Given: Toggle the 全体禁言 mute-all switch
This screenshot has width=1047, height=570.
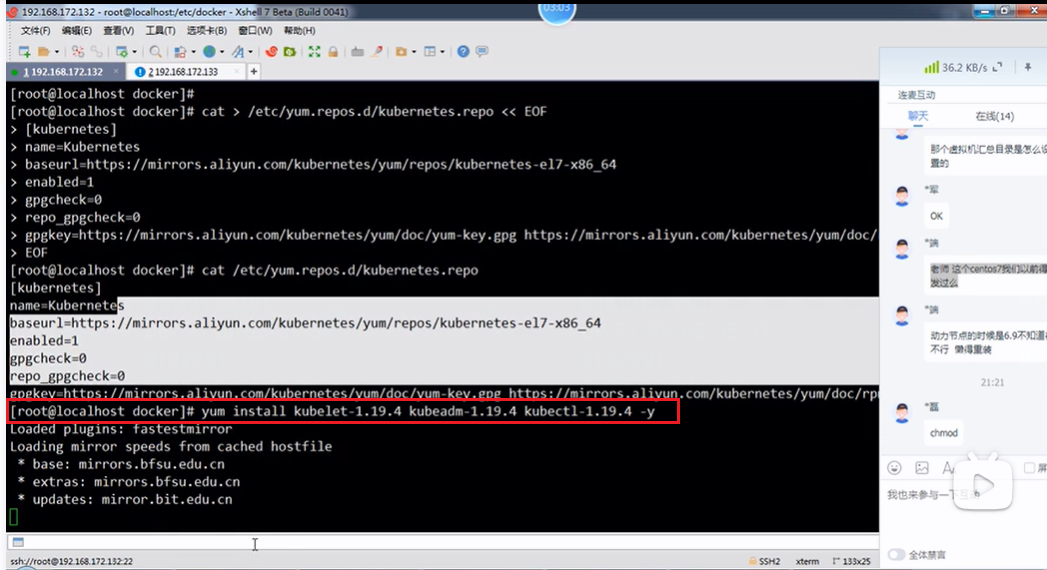Looking at the screenshot, I should click(896, 555).
